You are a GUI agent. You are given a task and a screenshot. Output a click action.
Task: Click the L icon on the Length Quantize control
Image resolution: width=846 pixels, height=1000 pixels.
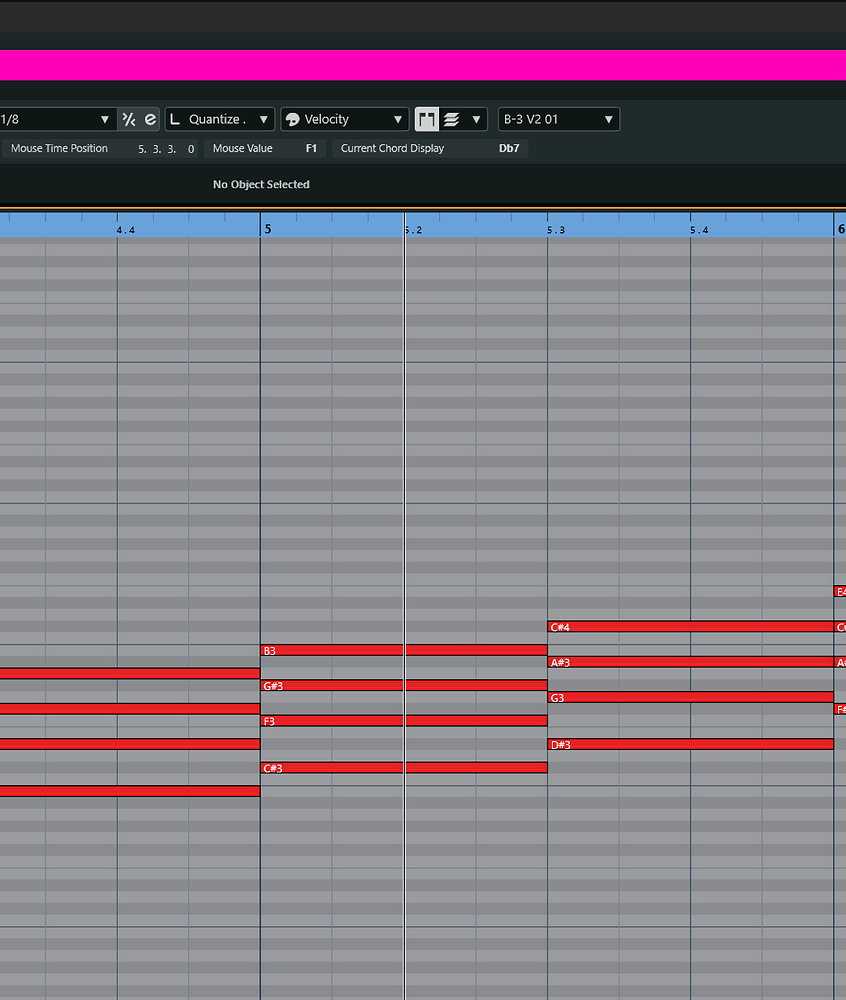coord(173,119)
